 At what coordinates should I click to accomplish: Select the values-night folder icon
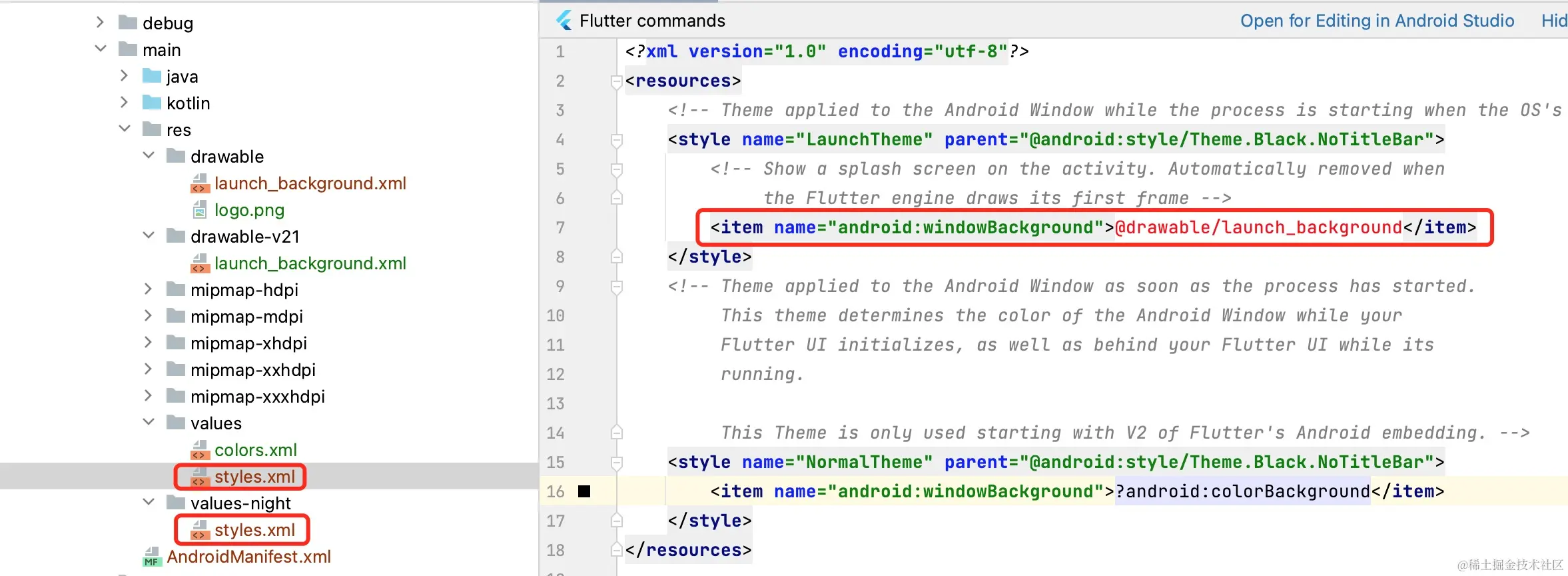coord(176,503)
